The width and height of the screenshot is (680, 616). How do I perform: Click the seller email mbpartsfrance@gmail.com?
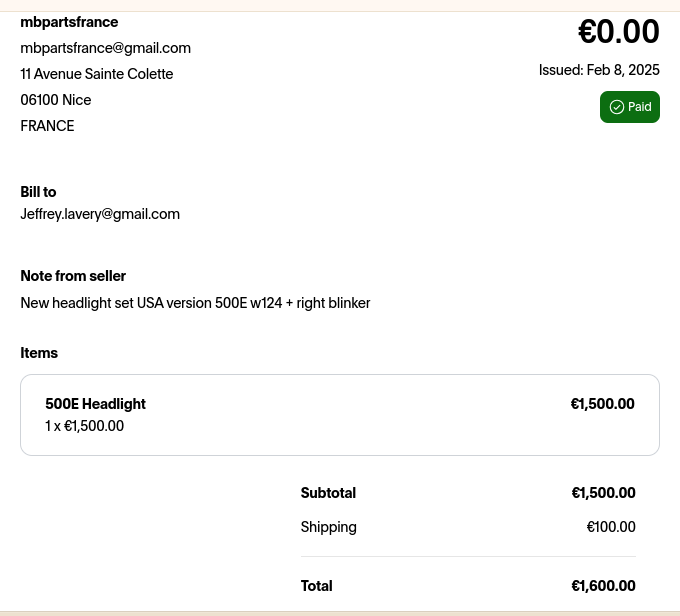(105, 48)
